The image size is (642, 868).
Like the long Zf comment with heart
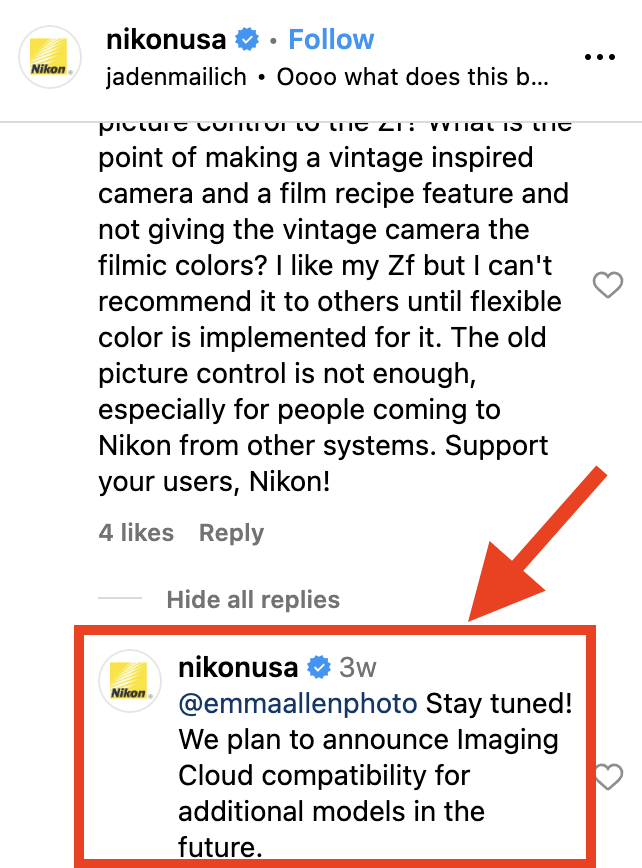coord(608,286)
